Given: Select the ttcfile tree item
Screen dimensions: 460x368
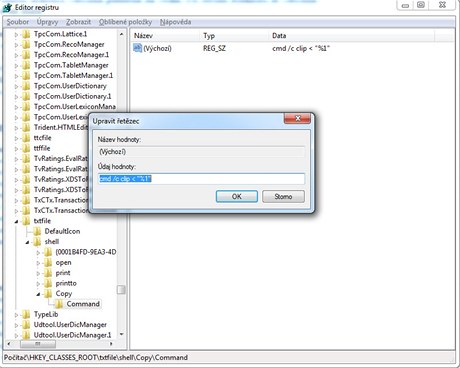Looking at the screenshot, I should [42, 138].
